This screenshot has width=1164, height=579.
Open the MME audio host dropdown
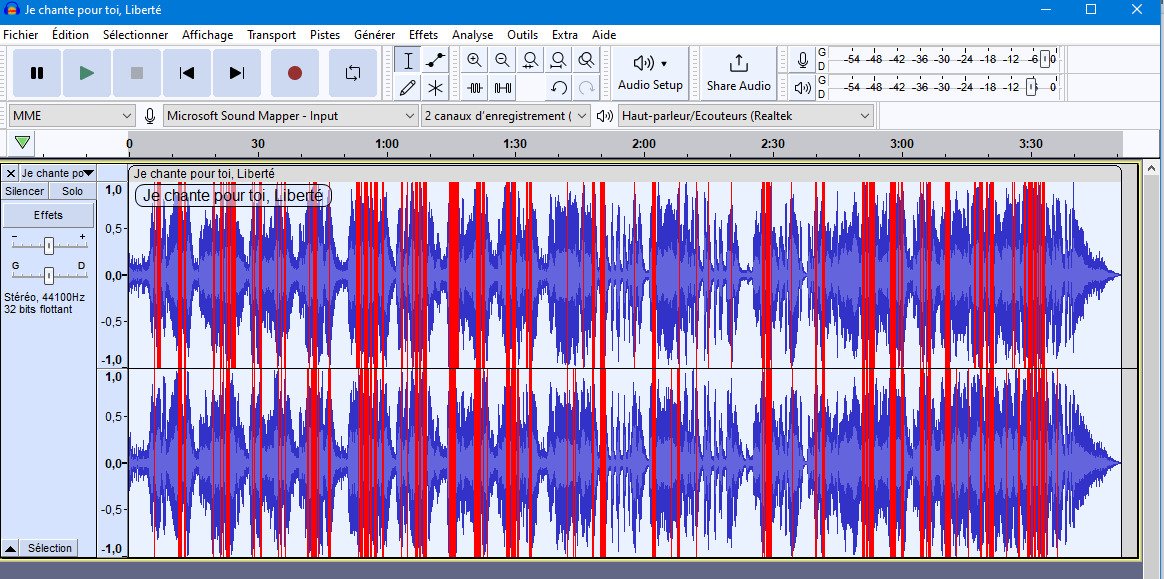point(71,116)
